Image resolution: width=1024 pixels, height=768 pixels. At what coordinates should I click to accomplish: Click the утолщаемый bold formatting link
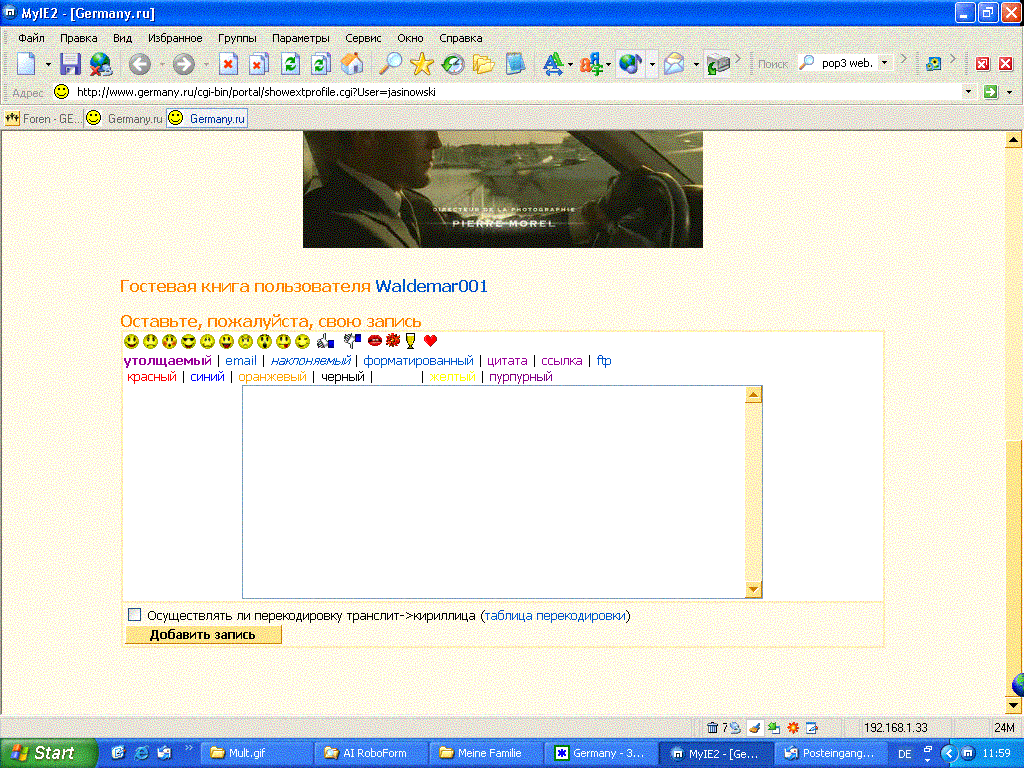point(167,360)
